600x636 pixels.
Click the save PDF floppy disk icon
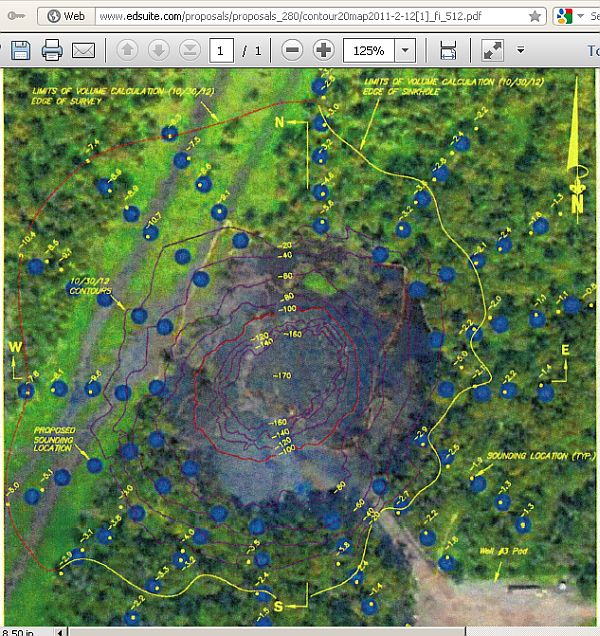point(20,50)
